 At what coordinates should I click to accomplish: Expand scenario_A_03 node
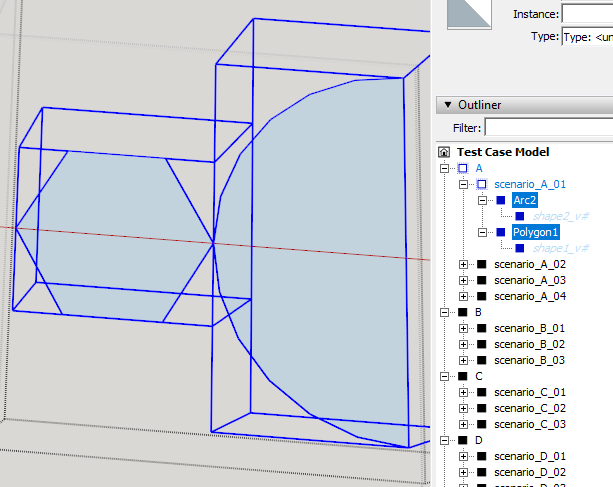point(464,281)
